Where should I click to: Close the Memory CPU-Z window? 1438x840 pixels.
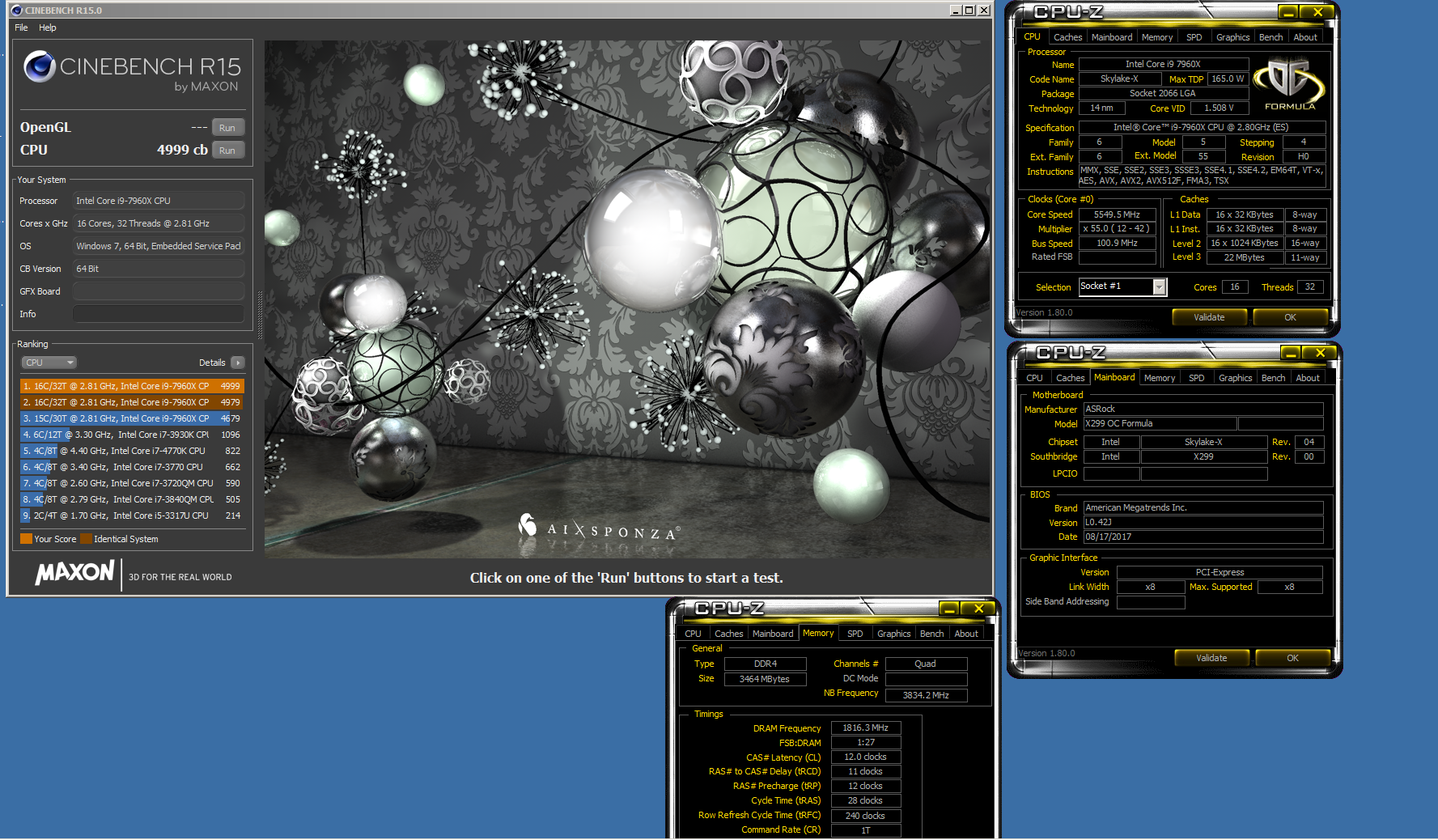[x=978, y=609]
